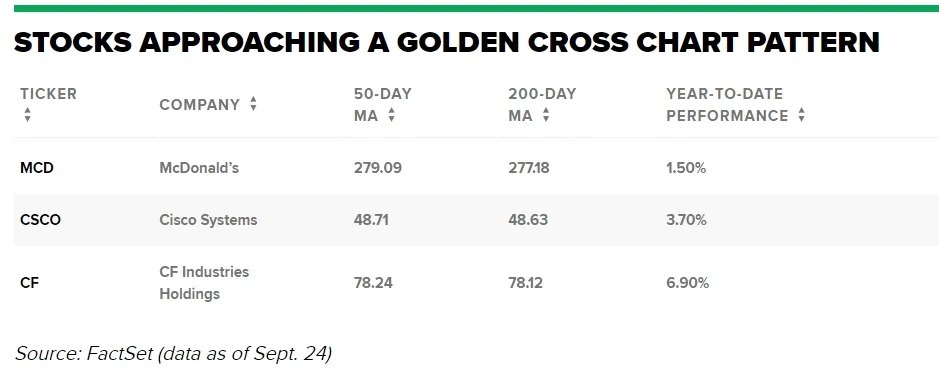Select the COMPANY column header text
The height and width of the screenshot is (376, 939).
(x=199, y=105)
